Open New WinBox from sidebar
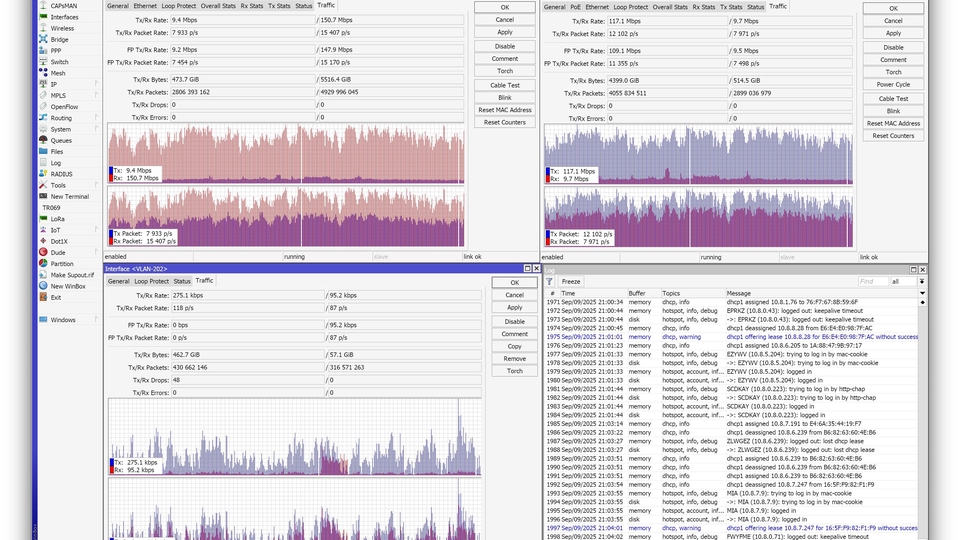 point(68,286)
